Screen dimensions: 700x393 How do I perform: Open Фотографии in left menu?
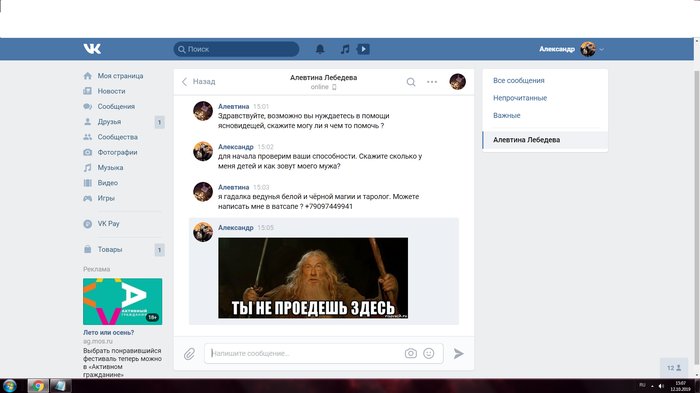117,152
